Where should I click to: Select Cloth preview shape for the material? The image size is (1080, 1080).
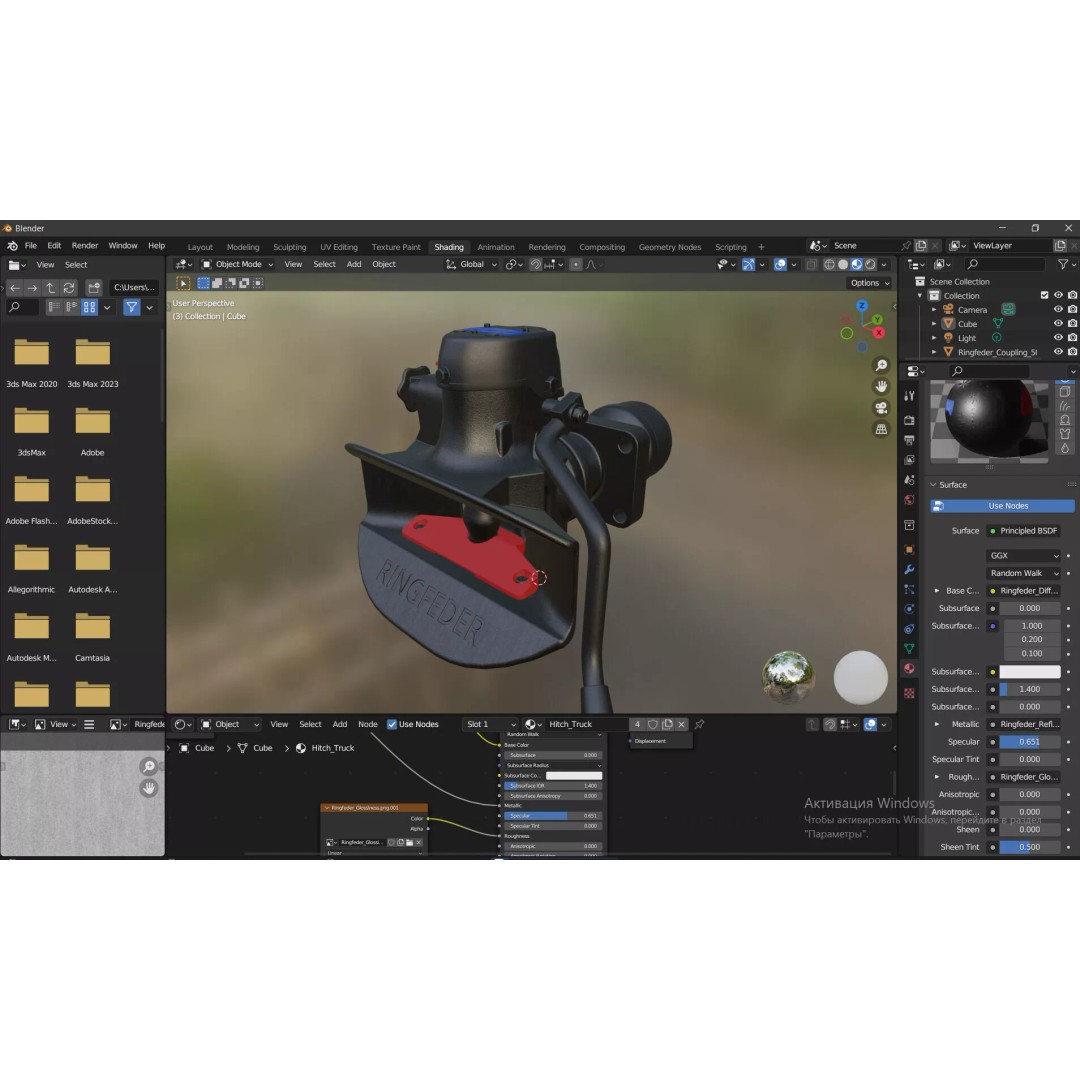point(1065,434)
